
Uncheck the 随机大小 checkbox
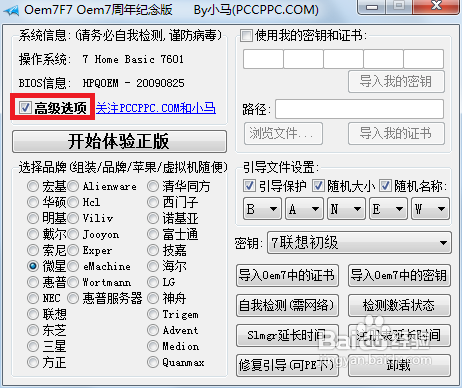(x=318, y=186)
